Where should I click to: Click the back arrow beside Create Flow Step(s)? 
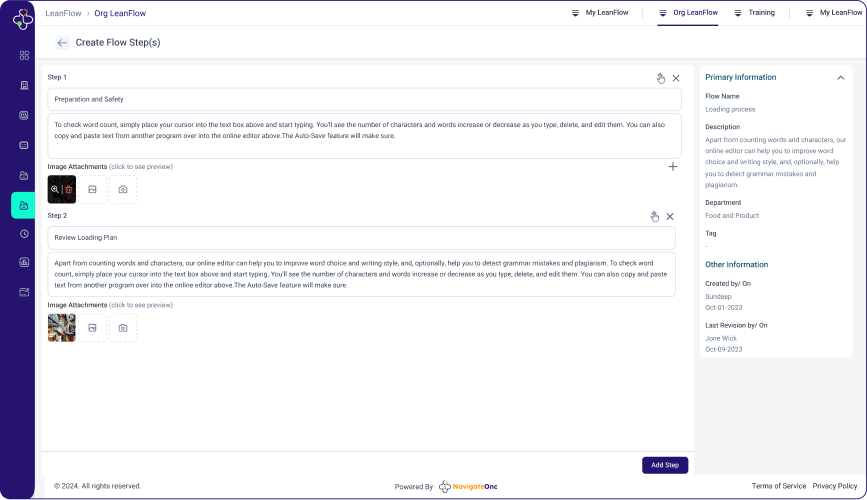click(62, 43)
